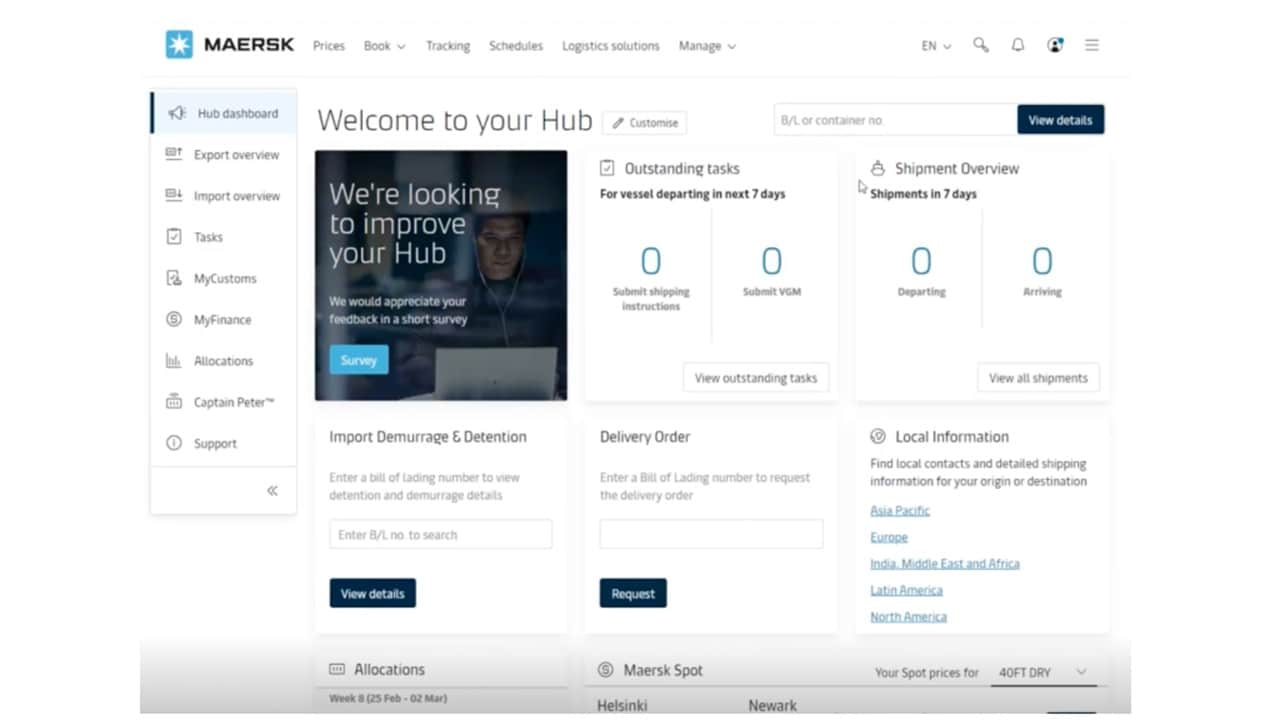The width and height of the screenshot is (1280, 720).
Task: Click the MyCustoms sidebar icon
Action: 174,278
